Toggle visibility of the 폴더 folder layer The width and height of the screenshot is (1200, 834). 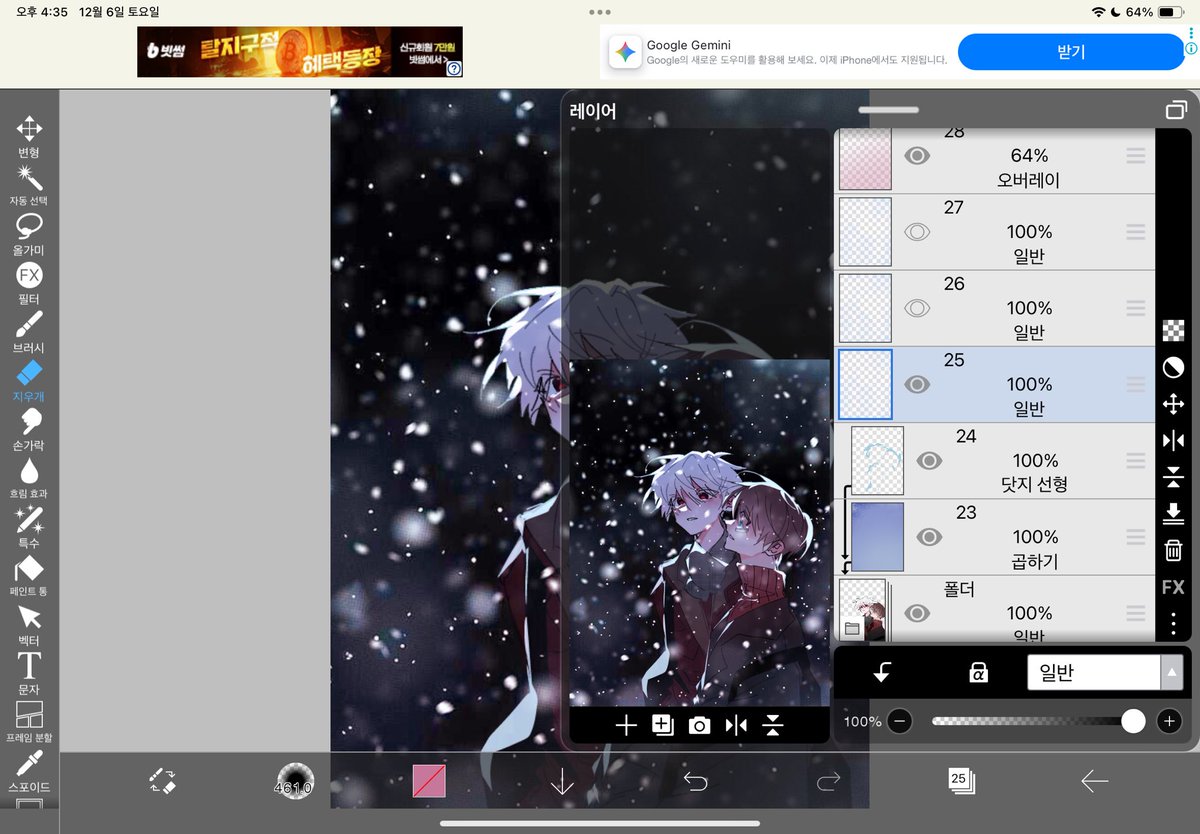click(917, 613)
